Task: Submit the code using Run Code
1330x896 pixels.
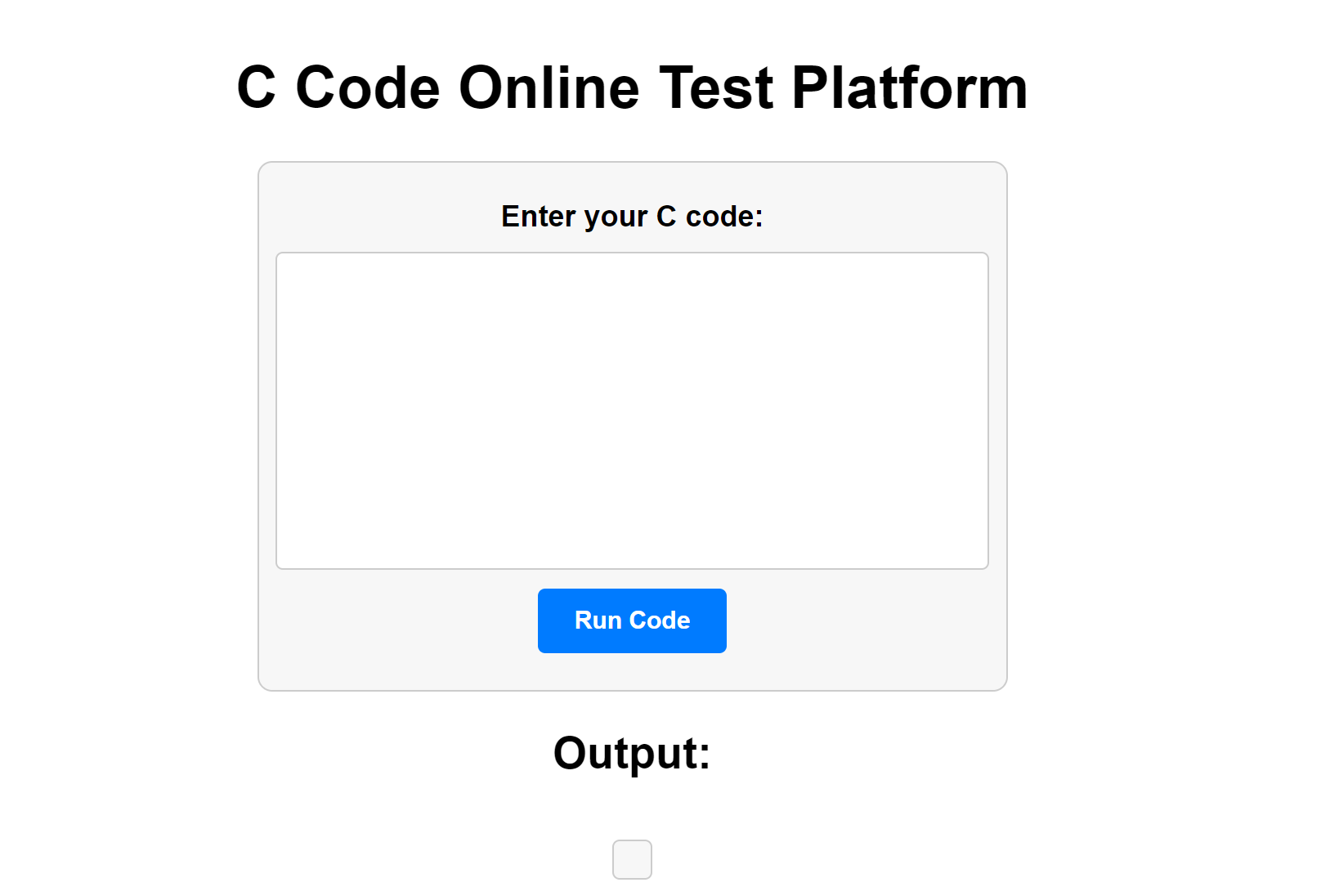Action: point(632,620)
